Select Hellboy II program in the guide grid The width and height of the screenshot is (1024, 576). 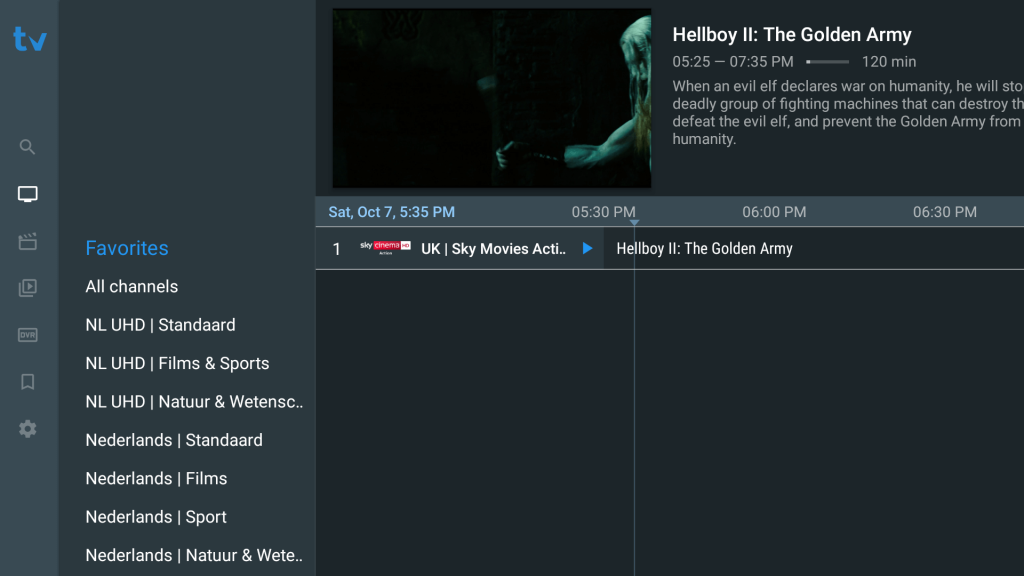point(705,249)
